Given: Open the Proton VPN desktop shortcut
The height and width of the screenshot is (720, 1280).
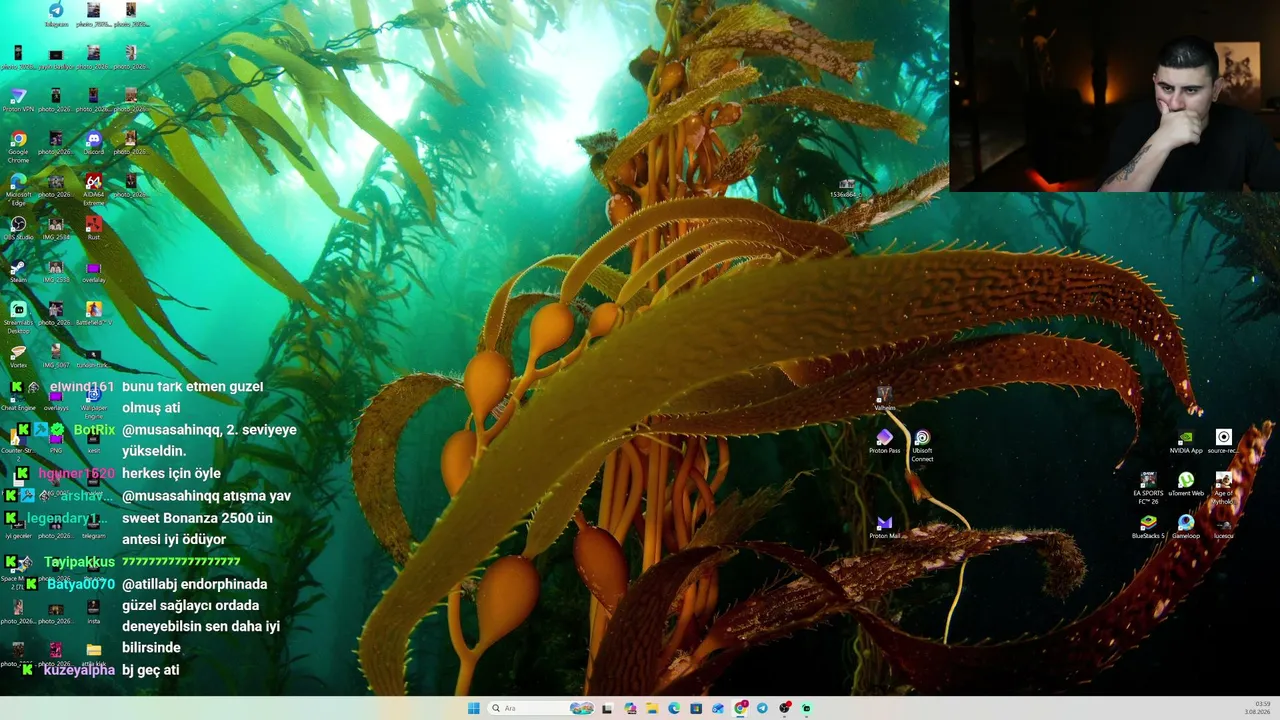Looking at the screenshot, I should 18,99.
